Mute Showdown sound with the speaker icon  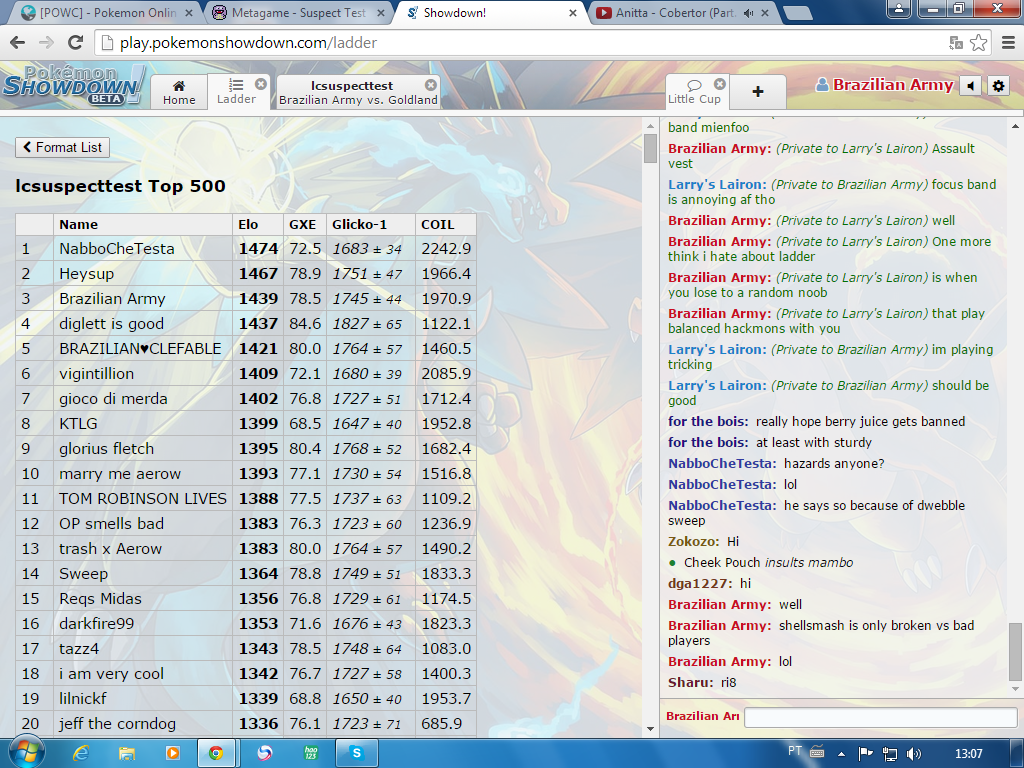click(x=971, y=86)
